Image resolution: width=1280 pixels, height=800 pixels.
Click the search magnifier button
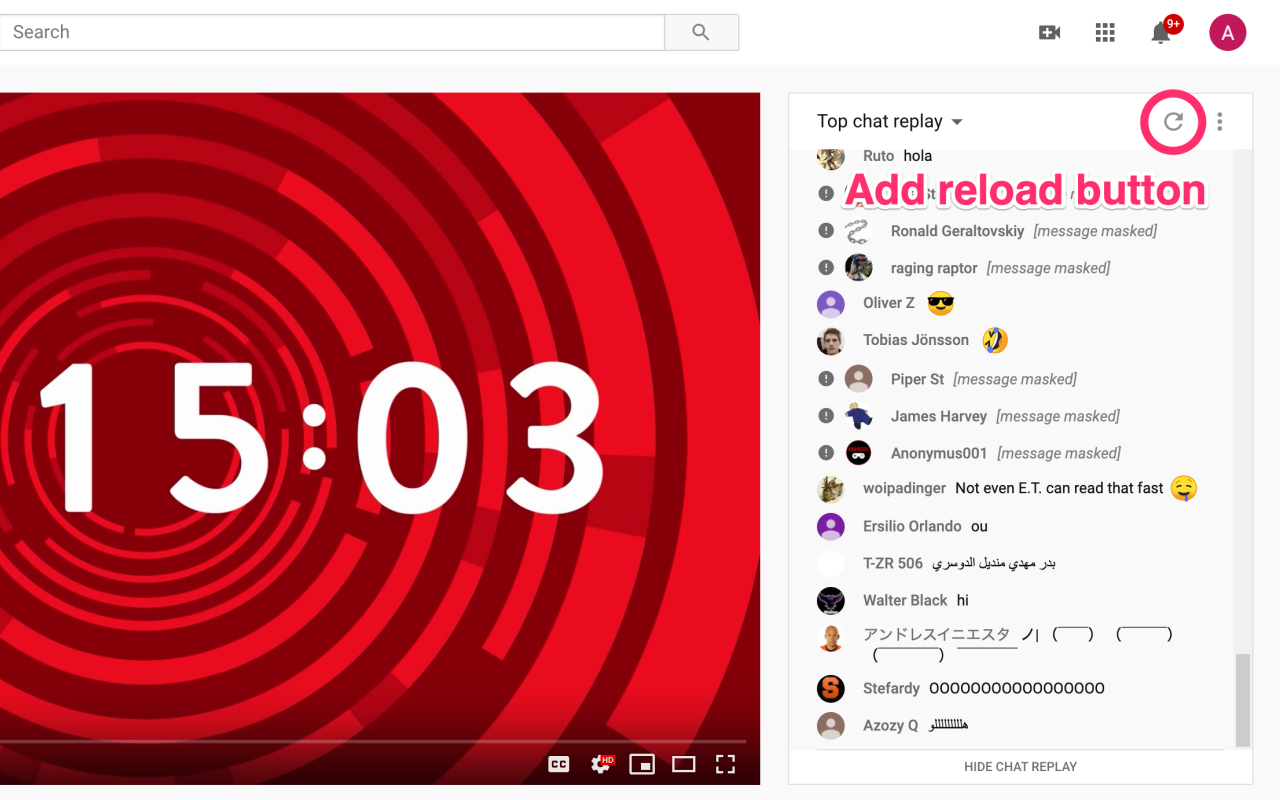coord(701,32)
